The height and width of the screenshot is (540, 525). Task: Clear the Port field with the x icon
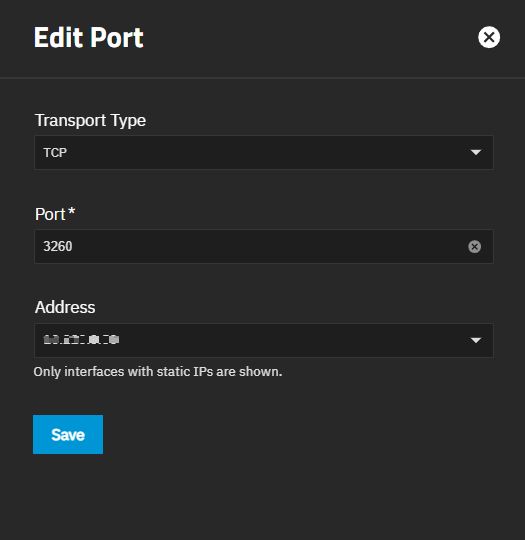coord(474,247)
